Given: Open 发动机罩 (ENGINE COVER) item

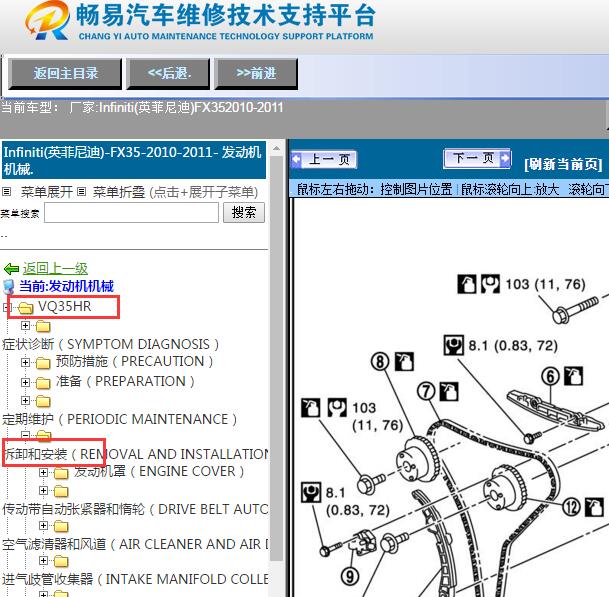Looking at the screenshot, I should tap(159, 471).
